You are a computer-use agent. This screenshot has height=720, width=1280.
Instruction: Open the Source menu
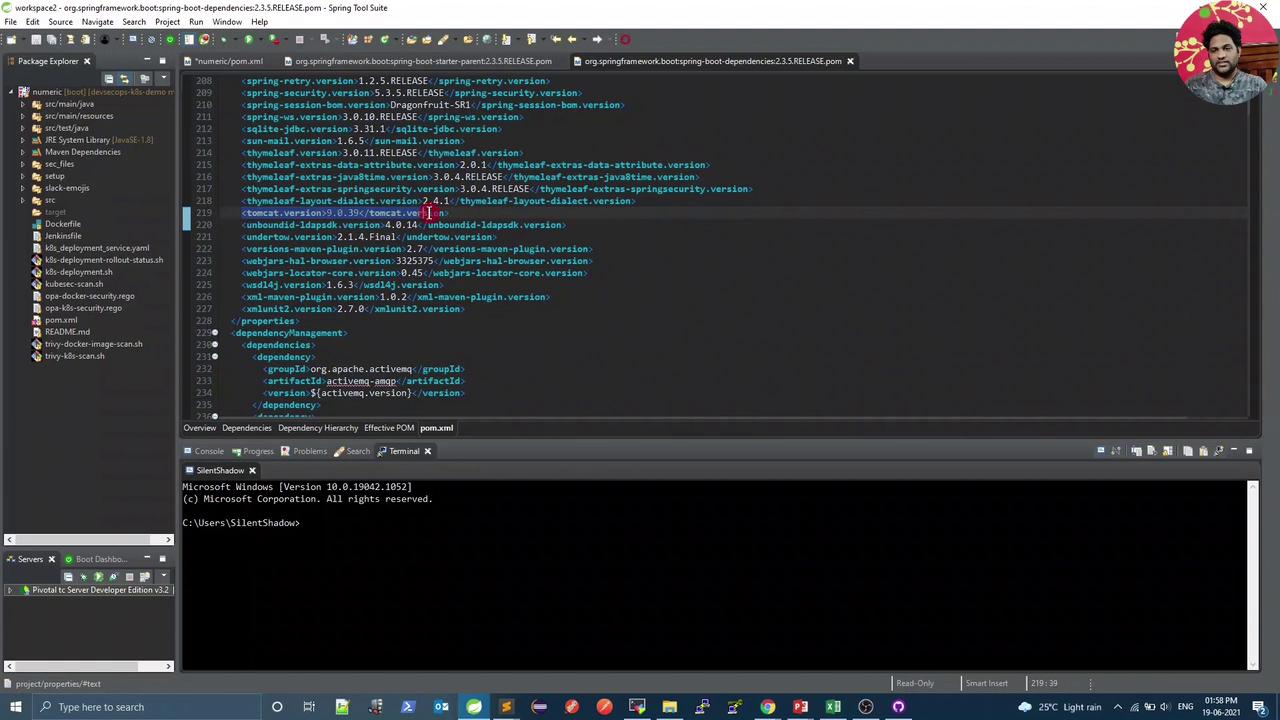point(60,22)
